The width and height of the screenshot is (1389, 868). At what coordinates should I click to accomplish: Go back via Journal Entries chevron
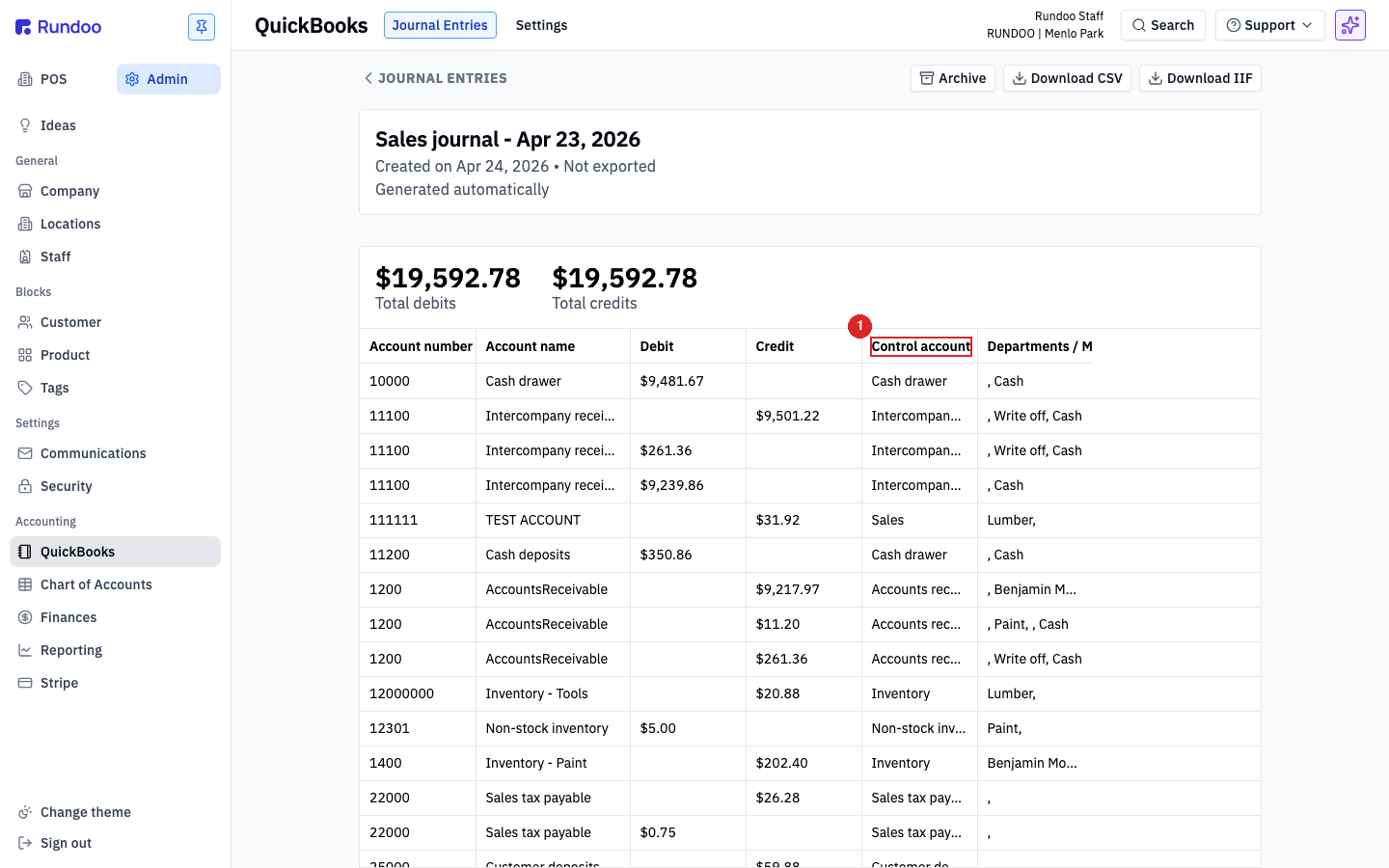tap(368, 78)
